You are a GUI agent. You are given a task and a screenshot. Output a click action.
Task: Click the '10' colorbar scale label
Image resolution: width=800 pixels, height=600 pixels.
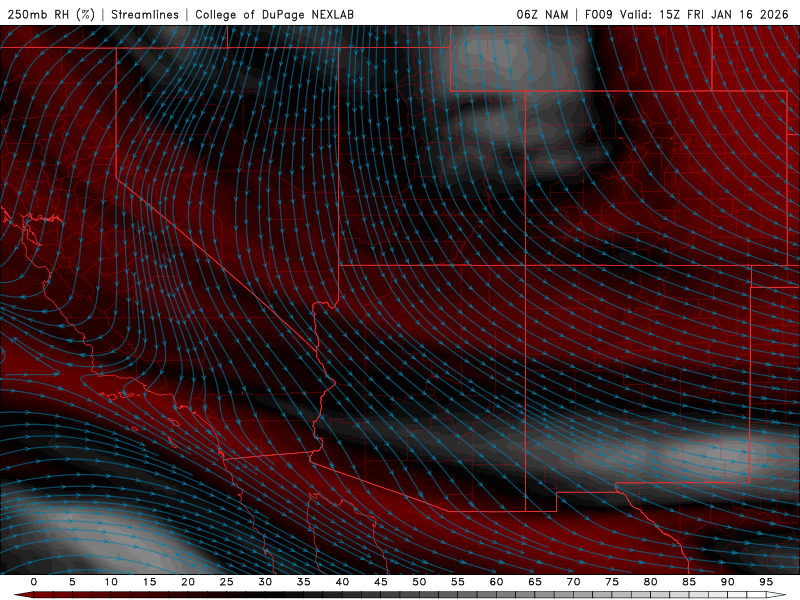click(111, 582)
